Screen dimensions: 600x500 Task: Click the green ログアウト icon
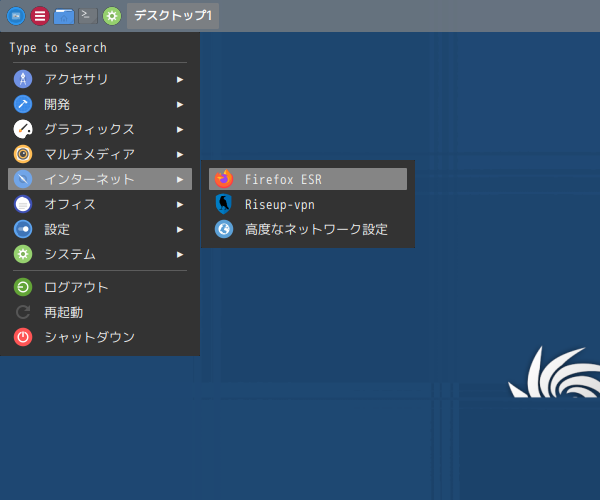pyautogui.click(x=23, y=287)
